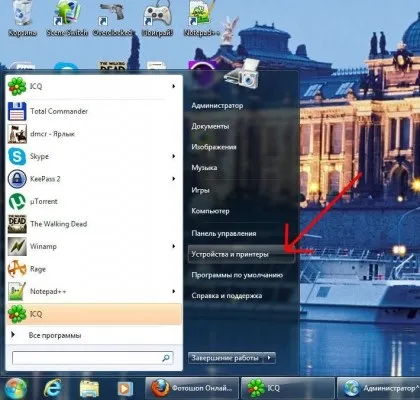The height and width of the screenshot is (400, 420).
Task: Click the Total Commander floppy icon
Action: click(x=17, y=111)
